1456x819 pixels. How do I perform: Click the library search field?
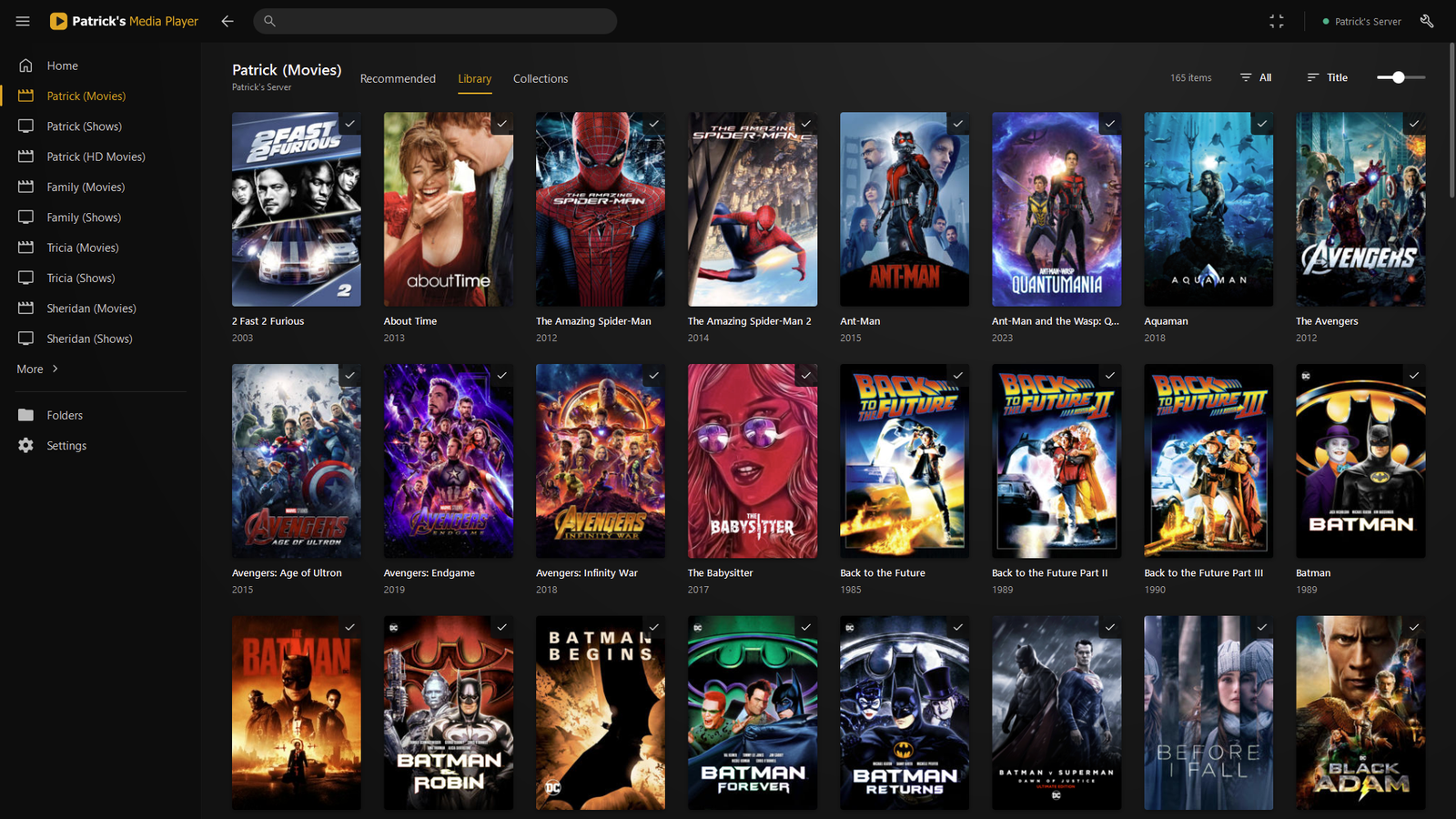pos(435,21)
